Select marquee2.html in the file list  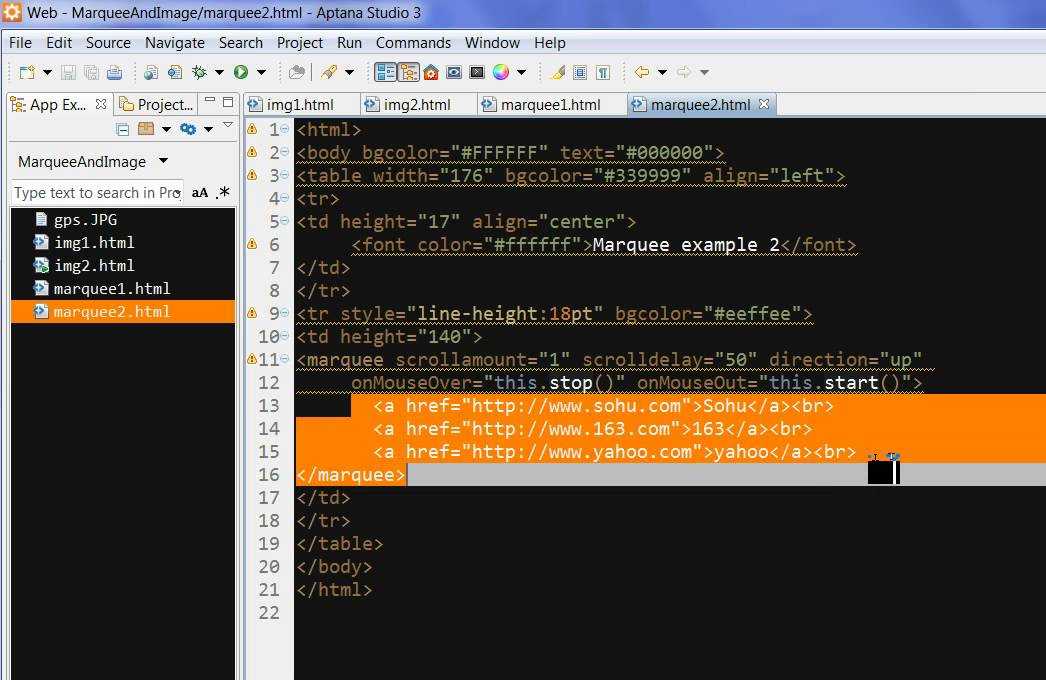coord(123,312)
